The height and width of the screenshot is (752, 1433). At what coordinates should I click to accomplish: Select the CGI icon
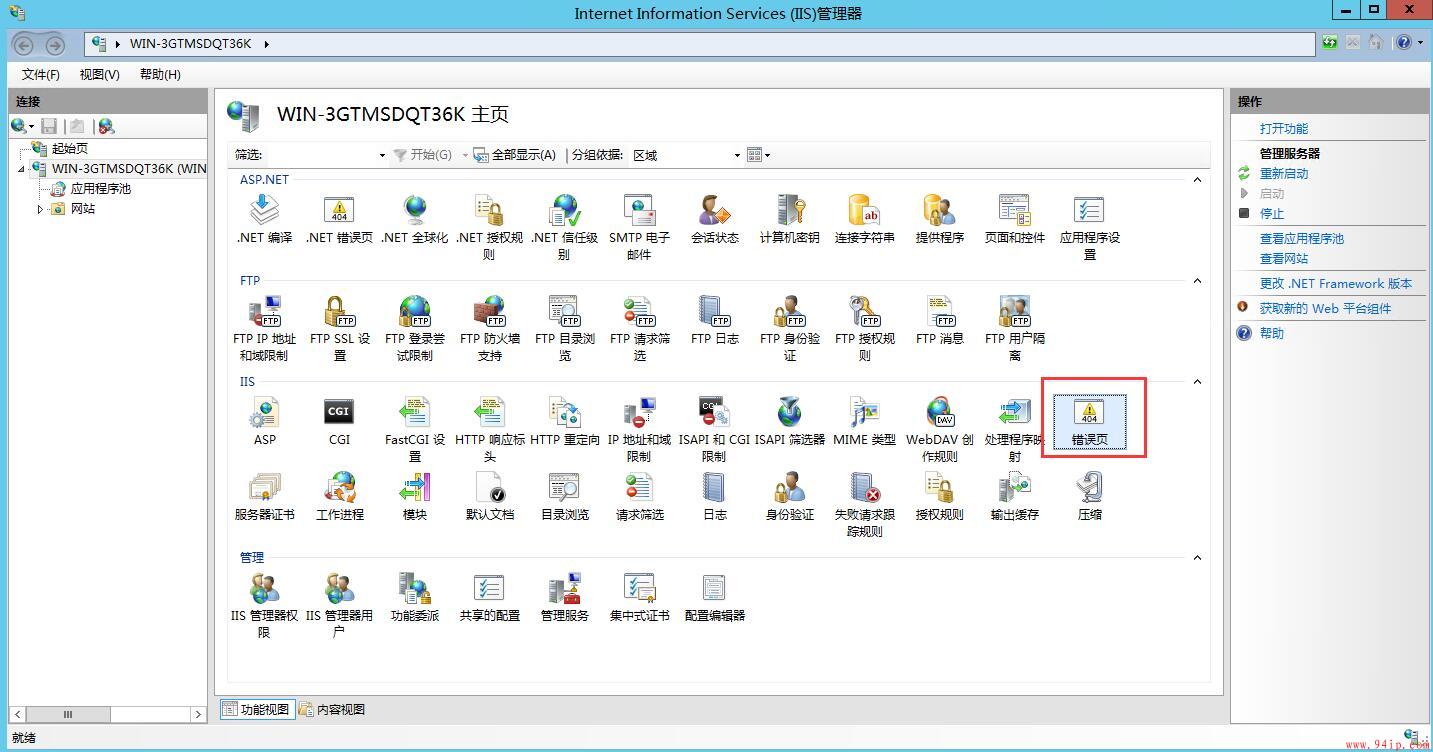point(339,420)
